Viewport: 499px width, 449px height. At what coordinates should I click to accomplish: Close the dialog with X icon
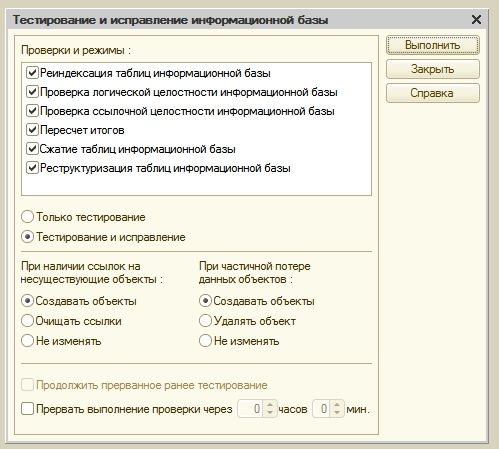pos(477,19)
